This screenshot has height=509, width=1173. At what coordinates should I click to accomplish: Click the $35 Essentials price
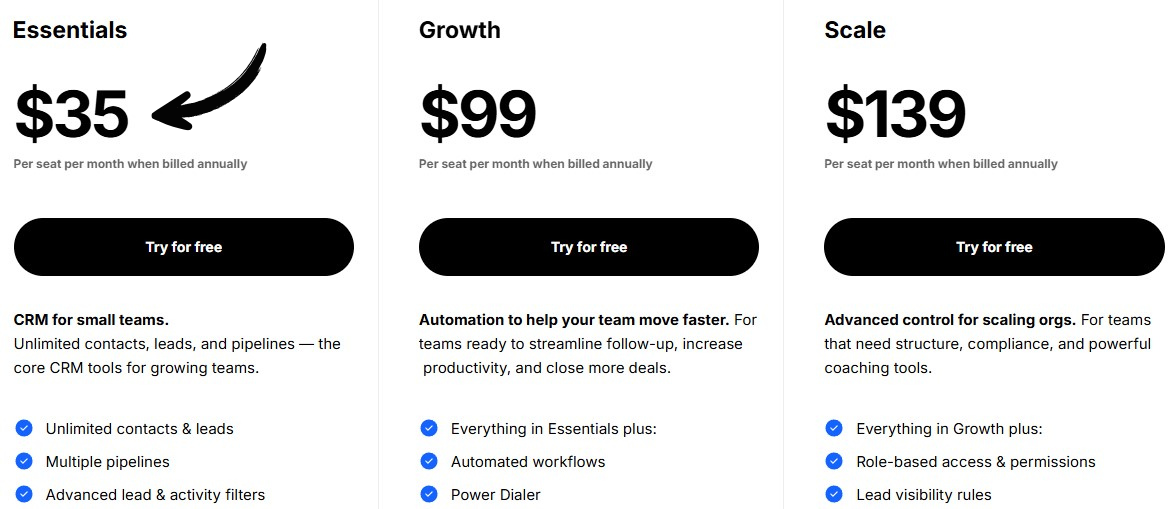(72, 114)
